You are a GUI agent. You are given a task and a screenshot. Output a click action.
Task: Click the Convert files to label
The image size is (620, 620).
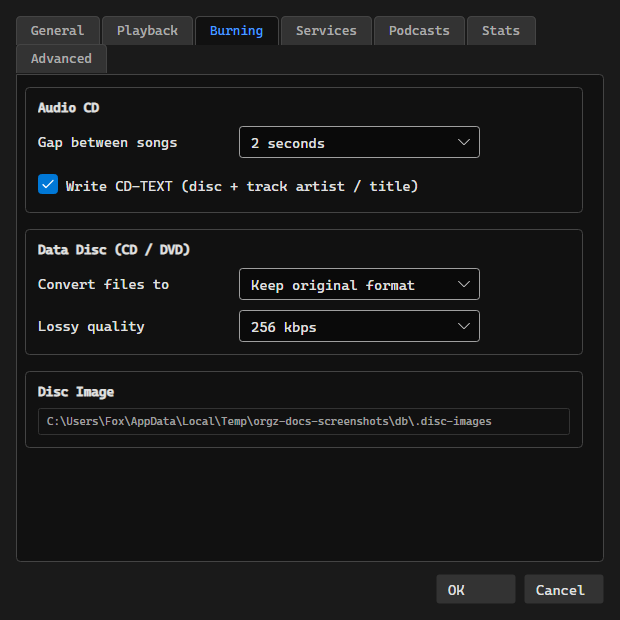[104, 285]
